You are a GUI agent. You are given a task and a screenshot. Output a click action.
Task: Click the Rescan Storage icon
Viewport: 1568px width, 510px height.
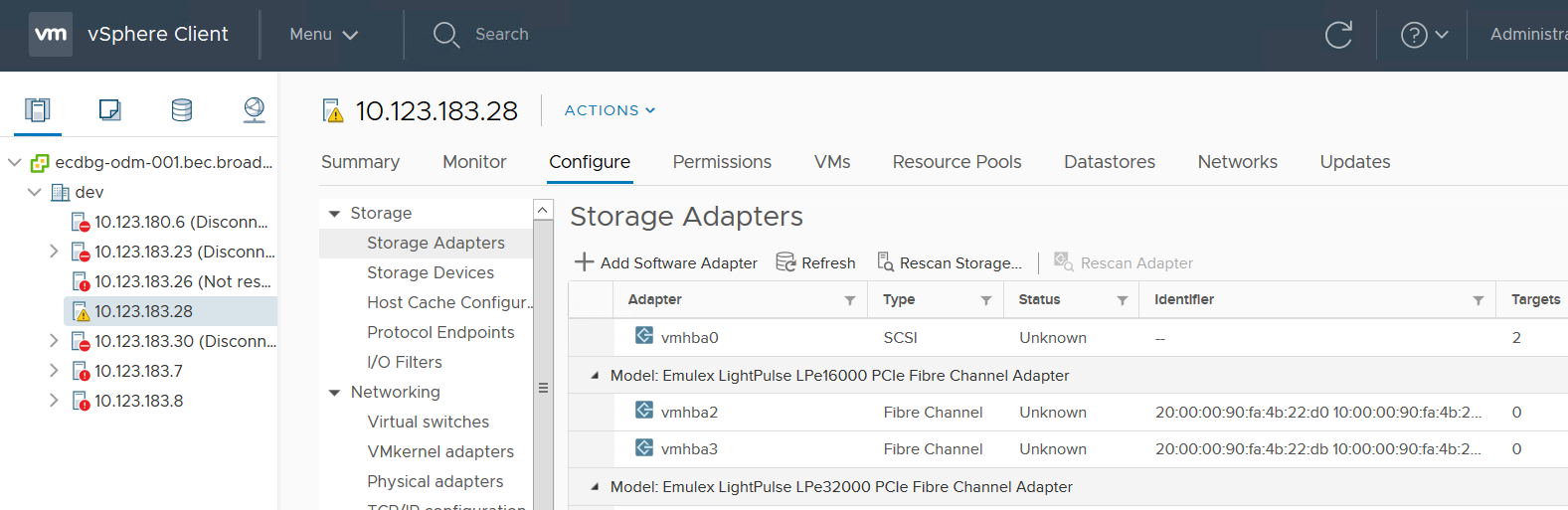point(885,261)
